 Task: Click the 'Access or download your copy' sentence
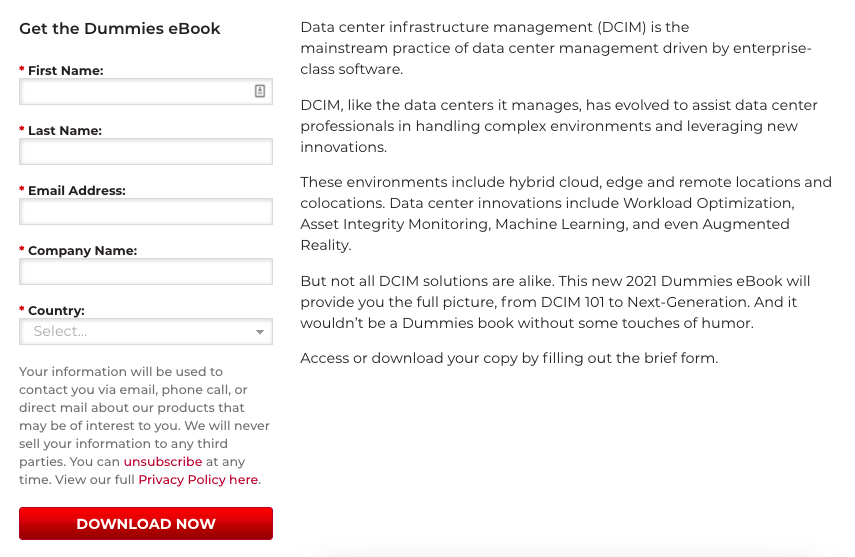(x=509, y=358)
